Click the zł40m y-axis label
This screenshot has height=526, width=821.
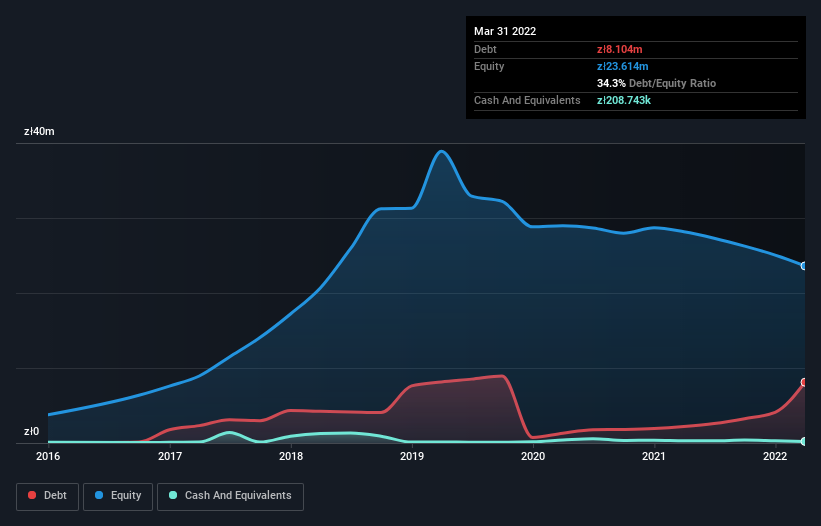[x=39, y=131]
